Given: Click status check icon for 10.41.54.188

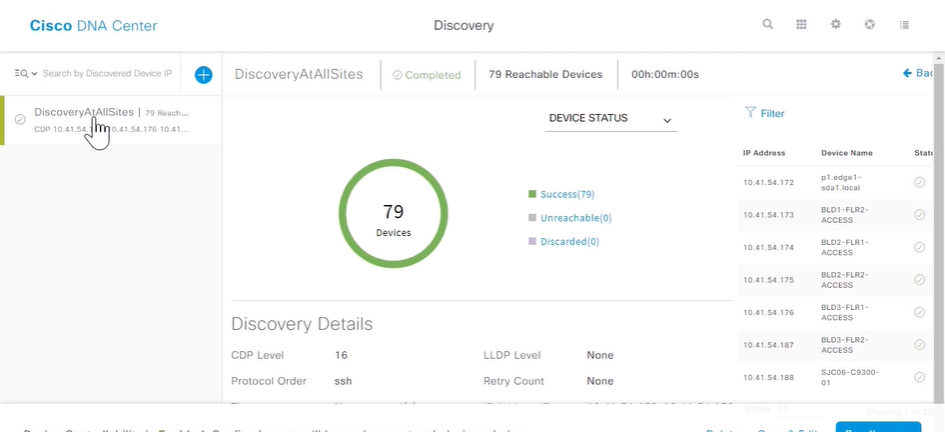Looking at the screenshot, I should coord(919,377).
